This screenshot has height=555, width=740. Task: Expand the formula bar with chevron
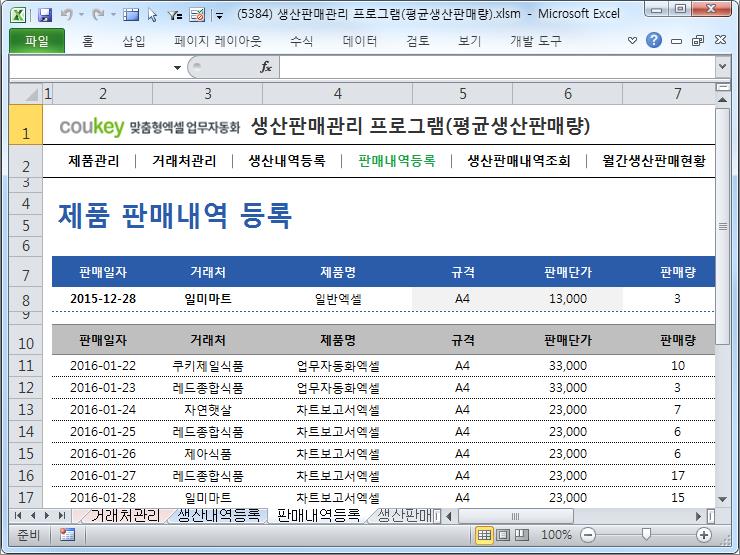point(722,67)
